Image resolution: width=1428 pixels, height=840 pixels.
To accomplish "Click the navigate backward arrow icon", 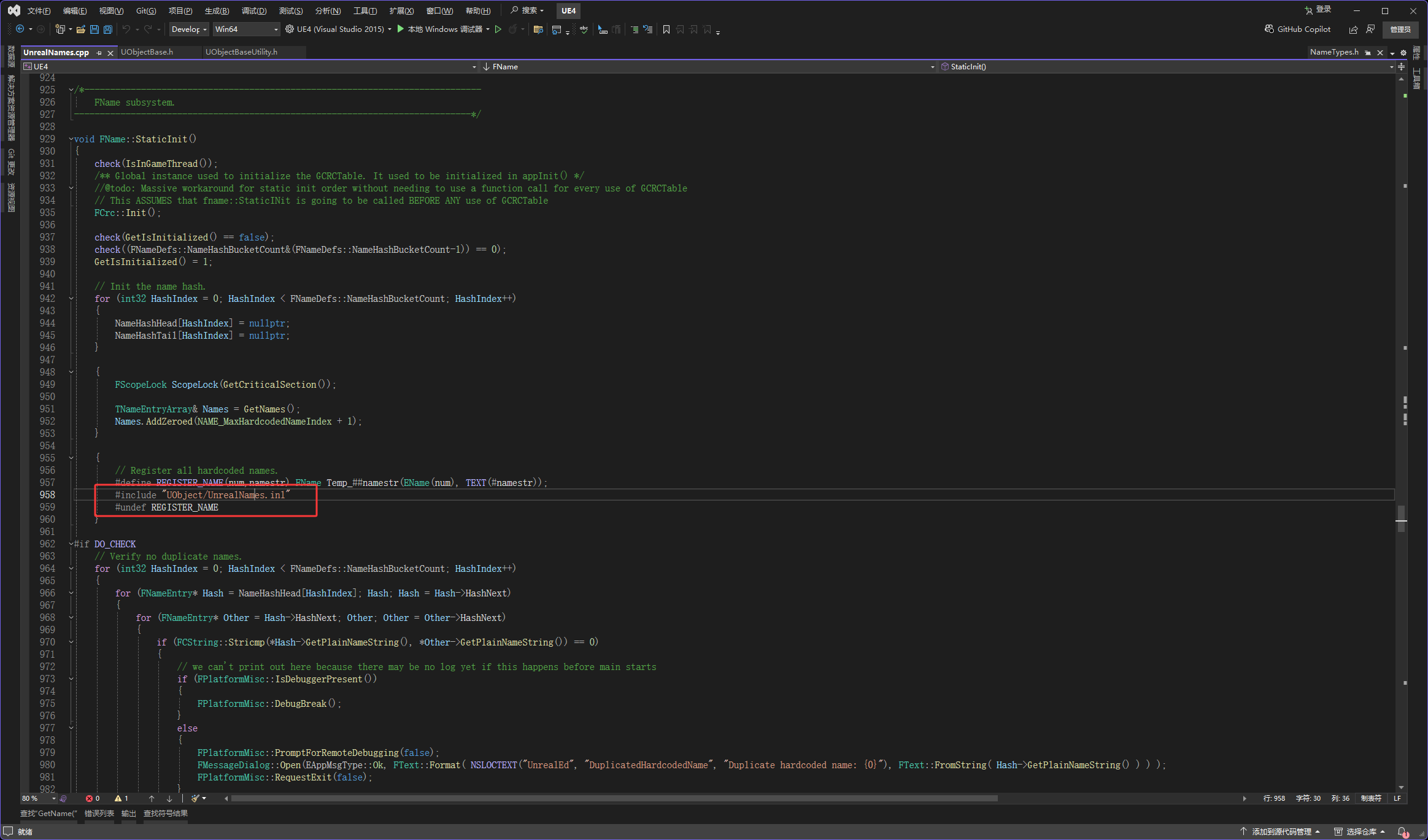I will click(x=20, y=29).
